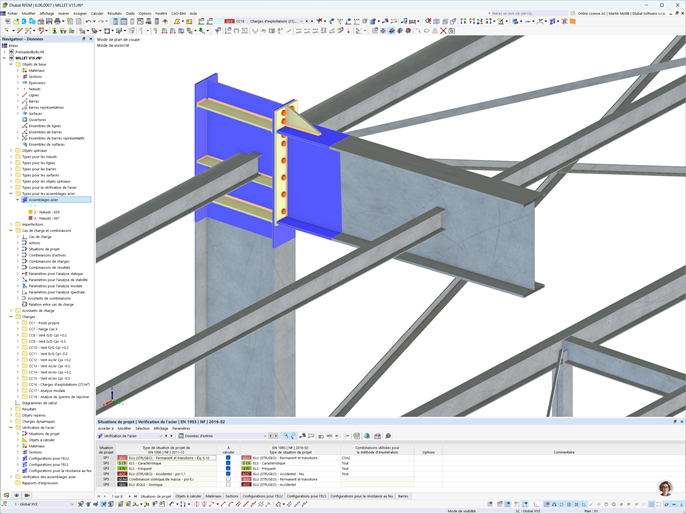Viewport: 686px width, 514px height.
Task: Click the red ELU badge in row SP1
Action: [x=122, y=458]
